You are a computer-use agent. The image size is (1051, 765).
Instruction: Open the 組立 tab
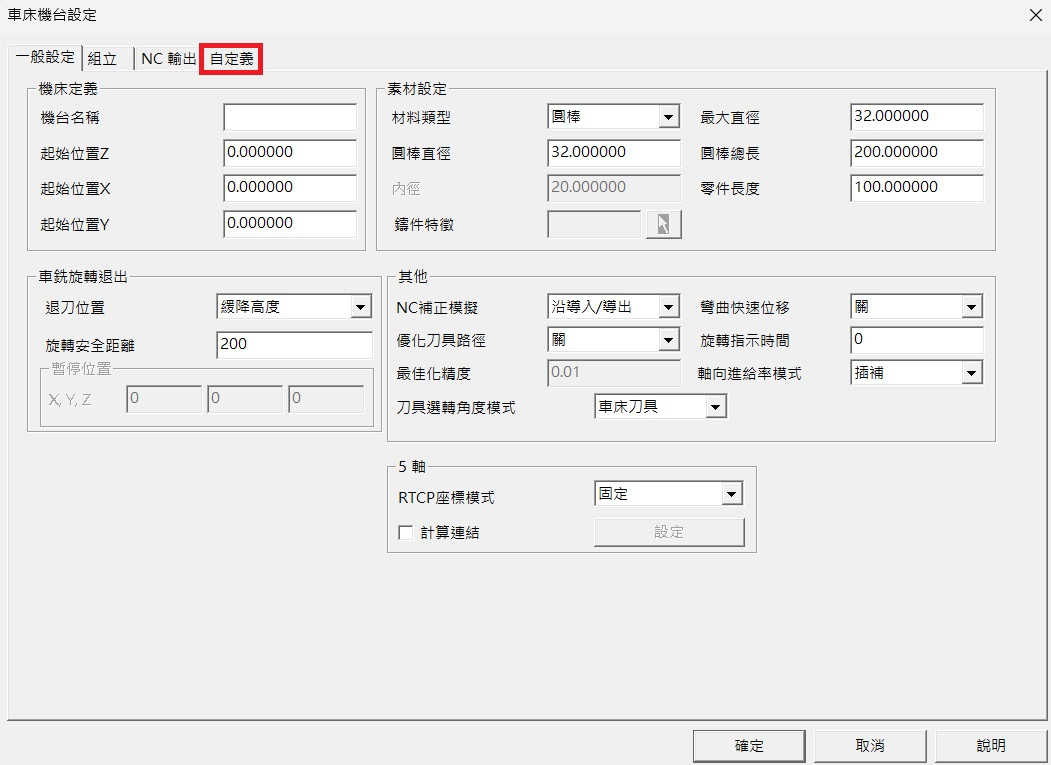point(103,59)
